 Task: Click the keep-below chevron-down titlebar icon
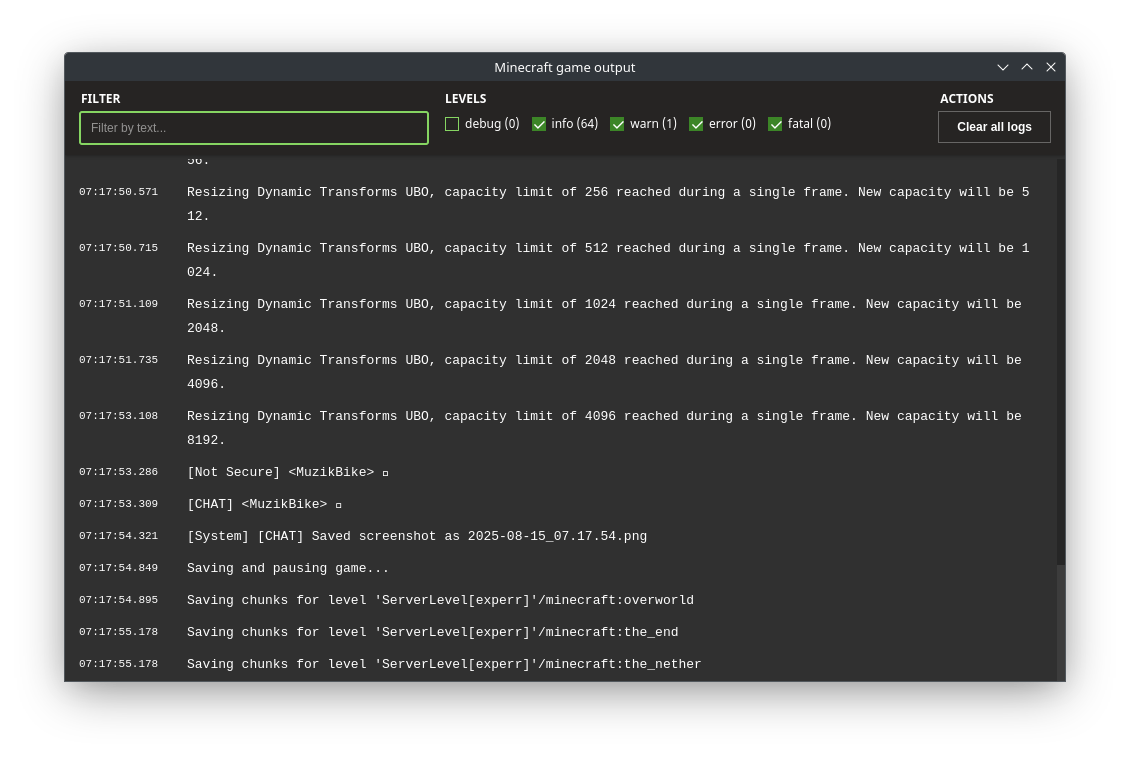tap(1002, 67)
